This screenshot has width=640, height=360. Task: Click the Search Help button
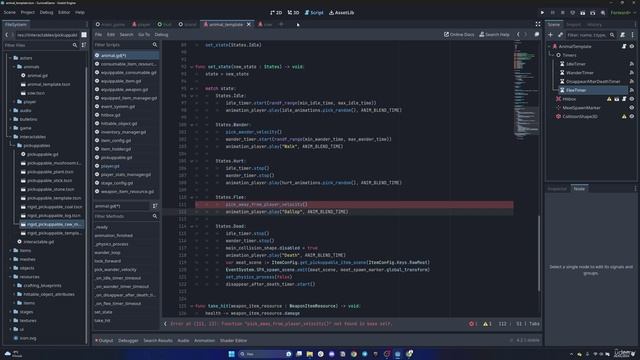click(494, 35)
